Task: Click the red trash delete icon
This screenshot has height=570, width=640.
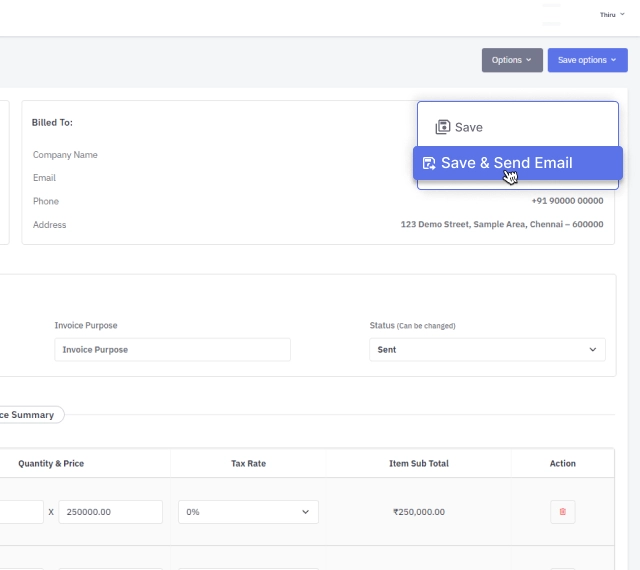Action: (x=562, y=512)
